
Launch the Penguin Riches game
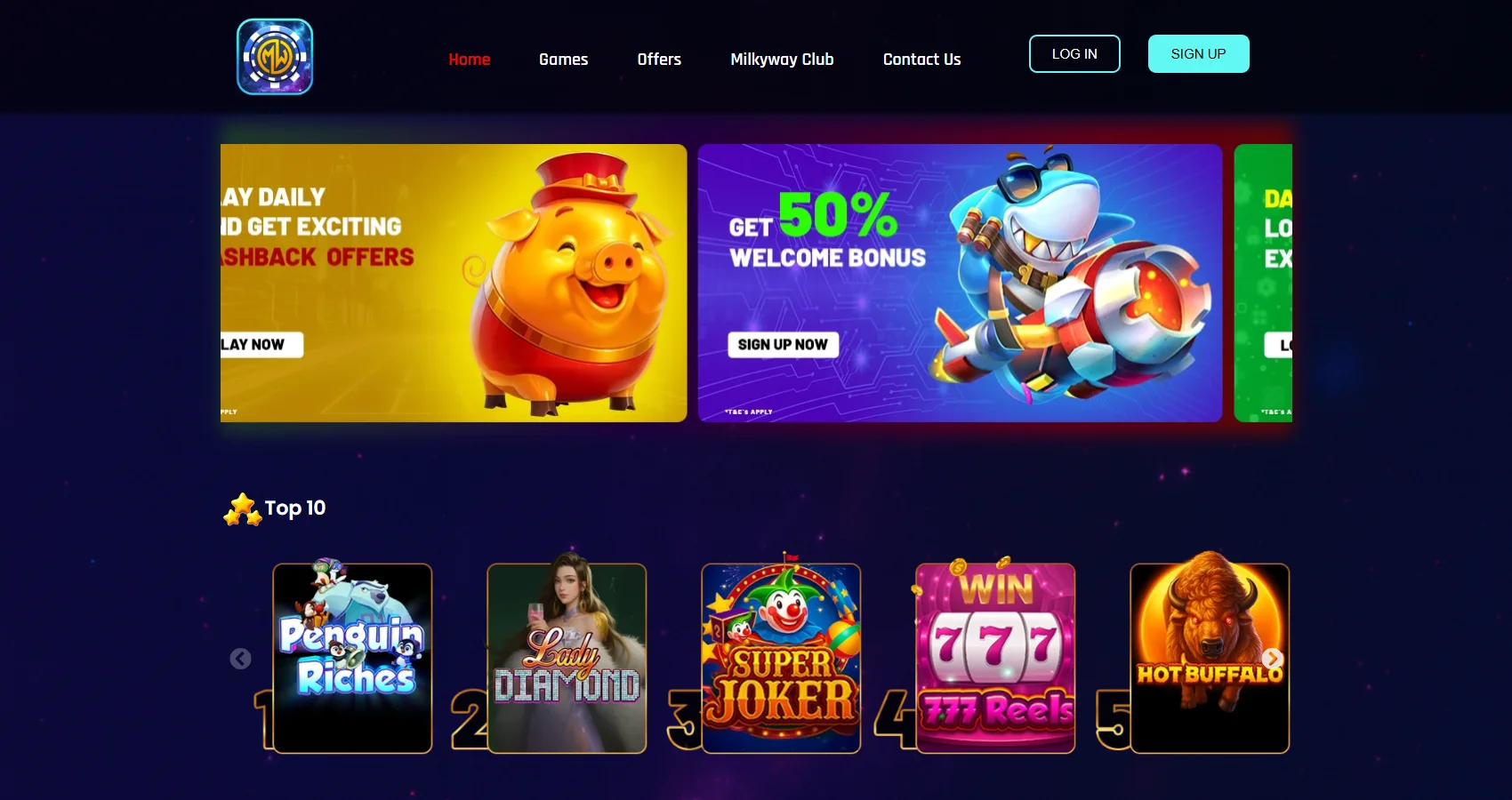(352, 658)
